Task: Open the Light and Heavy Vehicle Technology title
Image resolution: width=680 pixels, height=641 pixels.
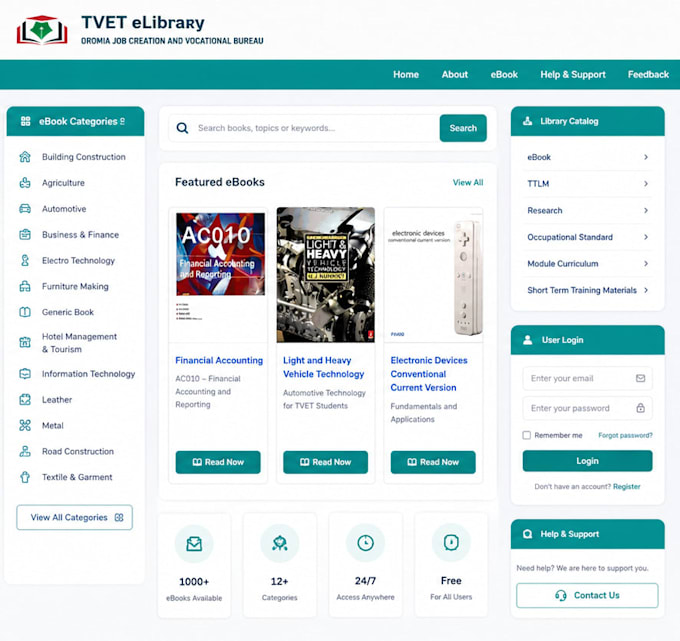Action: [x=324, y=367]
